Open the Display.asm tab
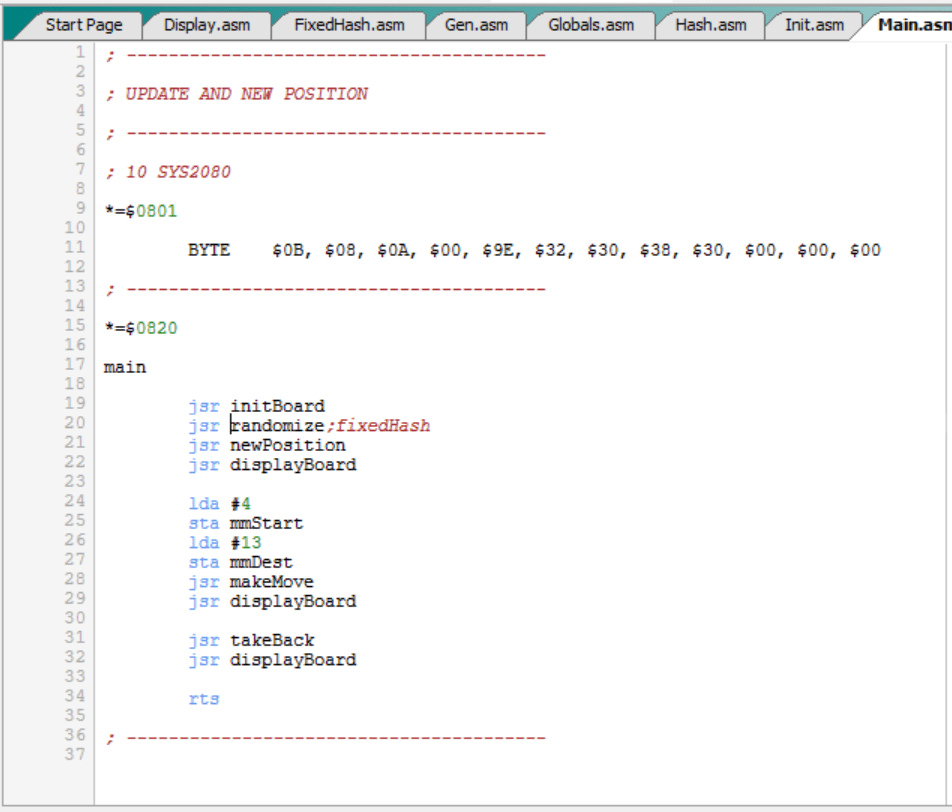Viewport: 952px width, 812px height. point(206,25)
